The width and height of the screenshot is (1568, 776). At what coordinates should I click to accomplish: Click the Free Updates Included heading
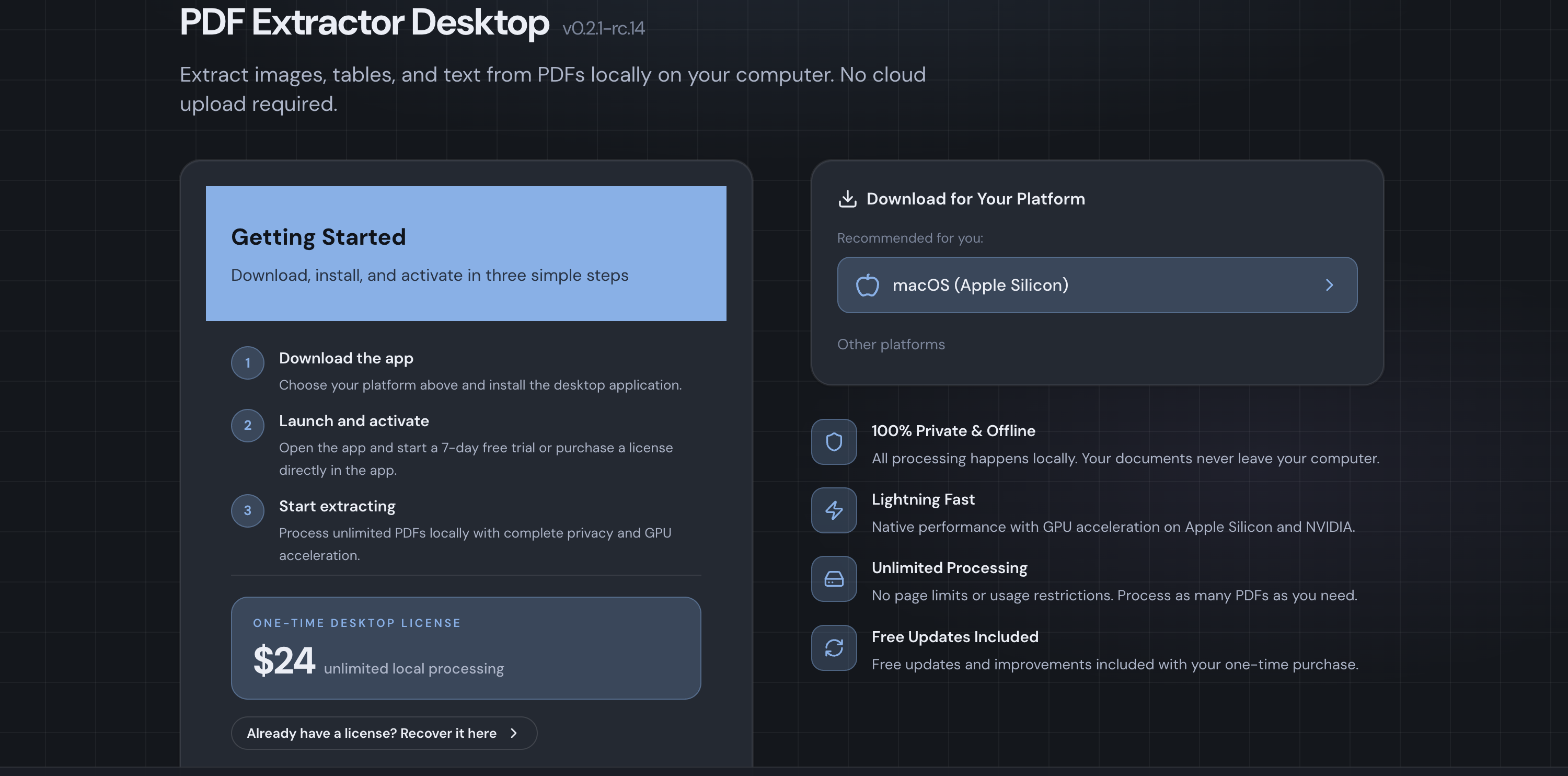[x=955, y=636]
